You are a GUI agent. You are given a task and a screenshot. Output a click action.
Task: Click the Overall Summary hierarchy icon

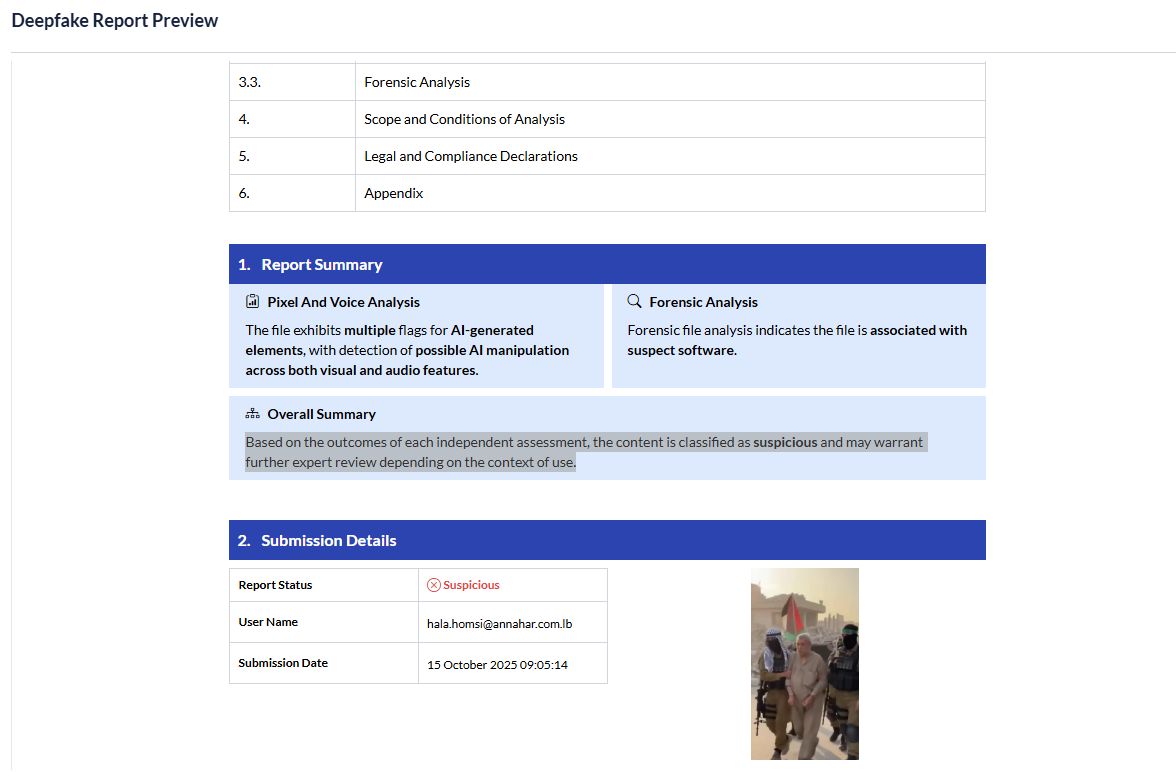[252, 414]
